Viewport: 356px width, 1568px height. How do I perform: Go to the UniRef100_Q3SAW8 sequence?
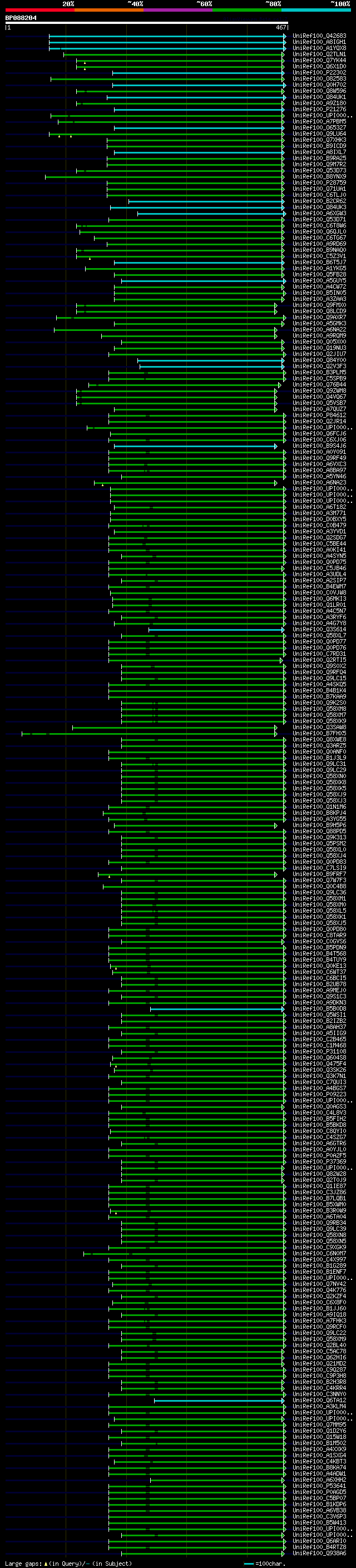(x=319, y=728)
